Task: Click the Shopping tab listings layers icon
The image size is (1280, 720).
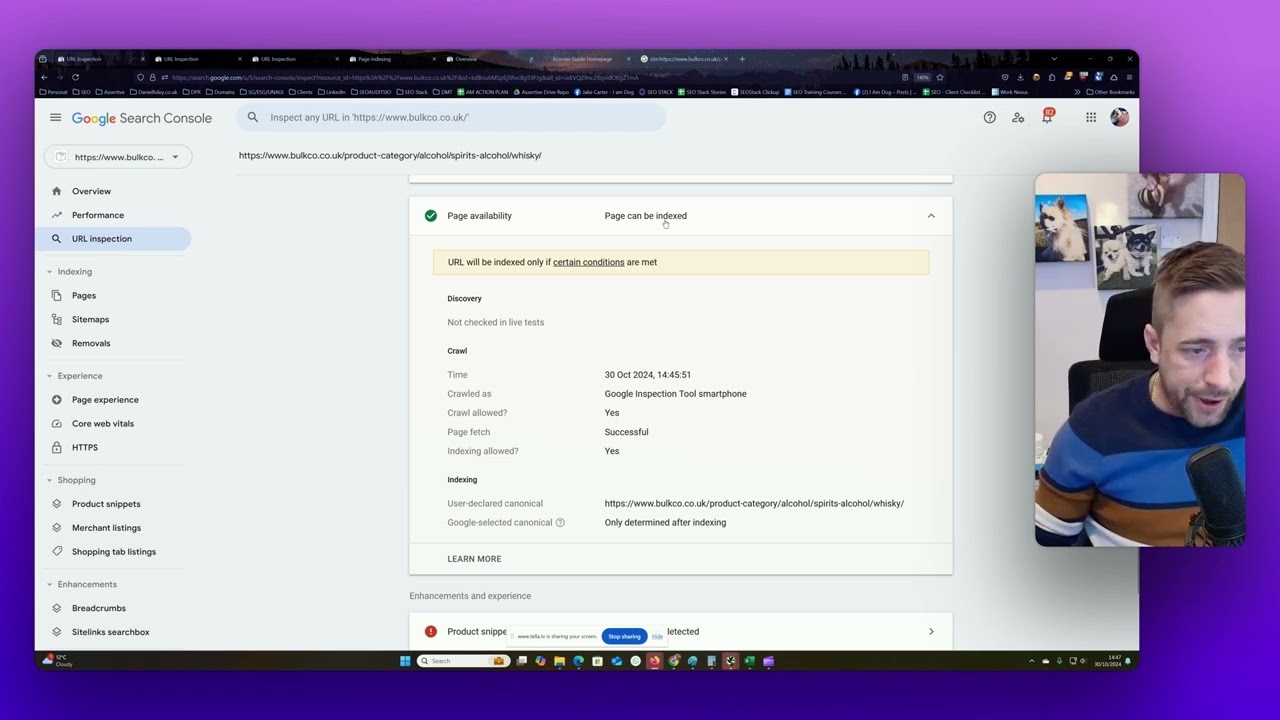Action: tap(56, 551)
